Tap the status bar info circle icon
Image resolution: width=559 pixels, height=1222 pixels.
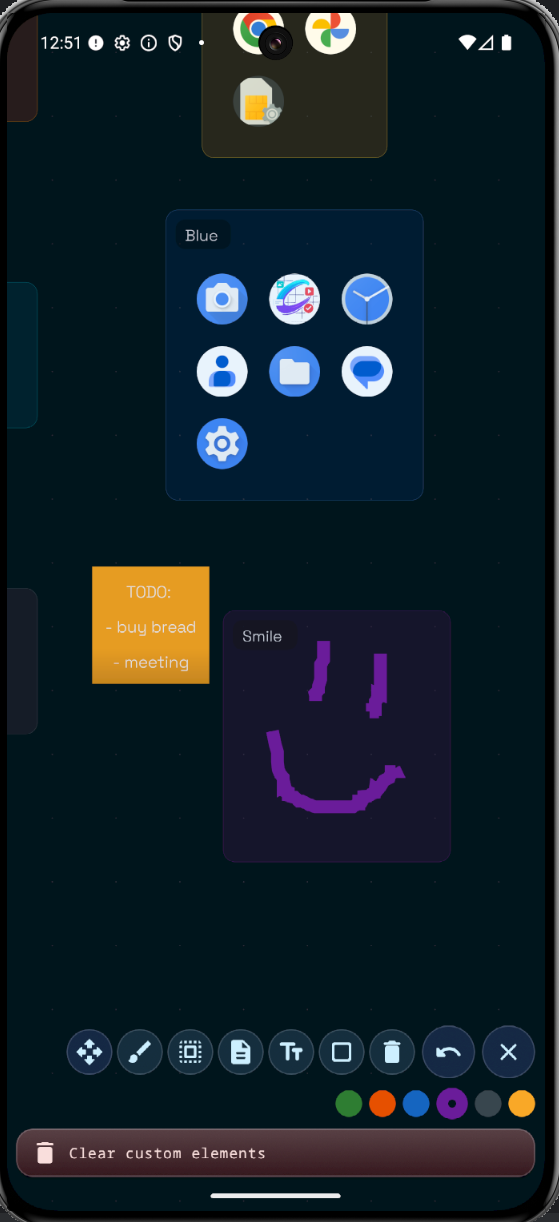tap(149, 43)
